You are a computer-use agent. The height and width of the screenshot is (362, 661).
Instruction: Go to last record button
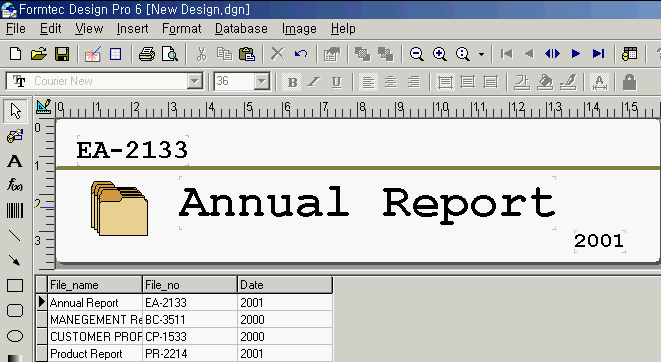[598, 54]
